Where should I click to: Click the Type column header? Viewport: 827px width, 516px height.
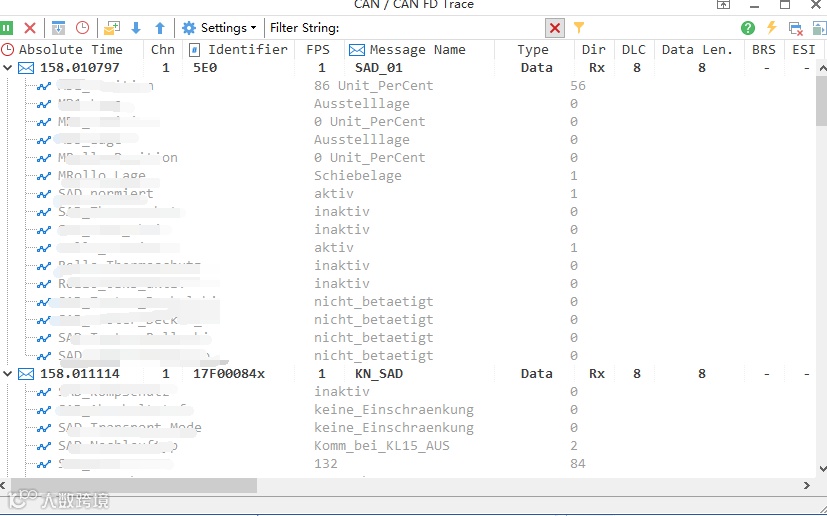coord(533,50)
